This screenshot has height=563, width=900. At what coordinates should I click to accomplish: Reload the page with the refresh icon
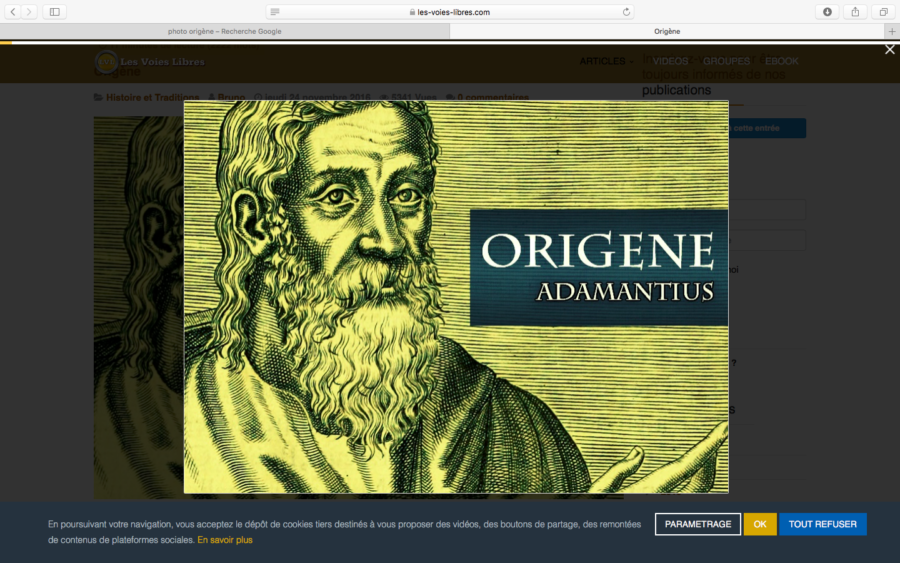pyautogui.click(x=626, y=11)
